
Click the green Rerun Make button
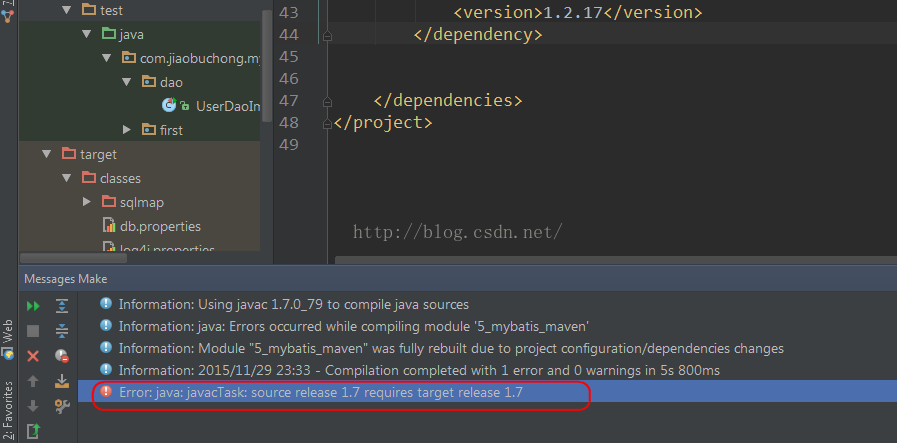tap(33, 305)
